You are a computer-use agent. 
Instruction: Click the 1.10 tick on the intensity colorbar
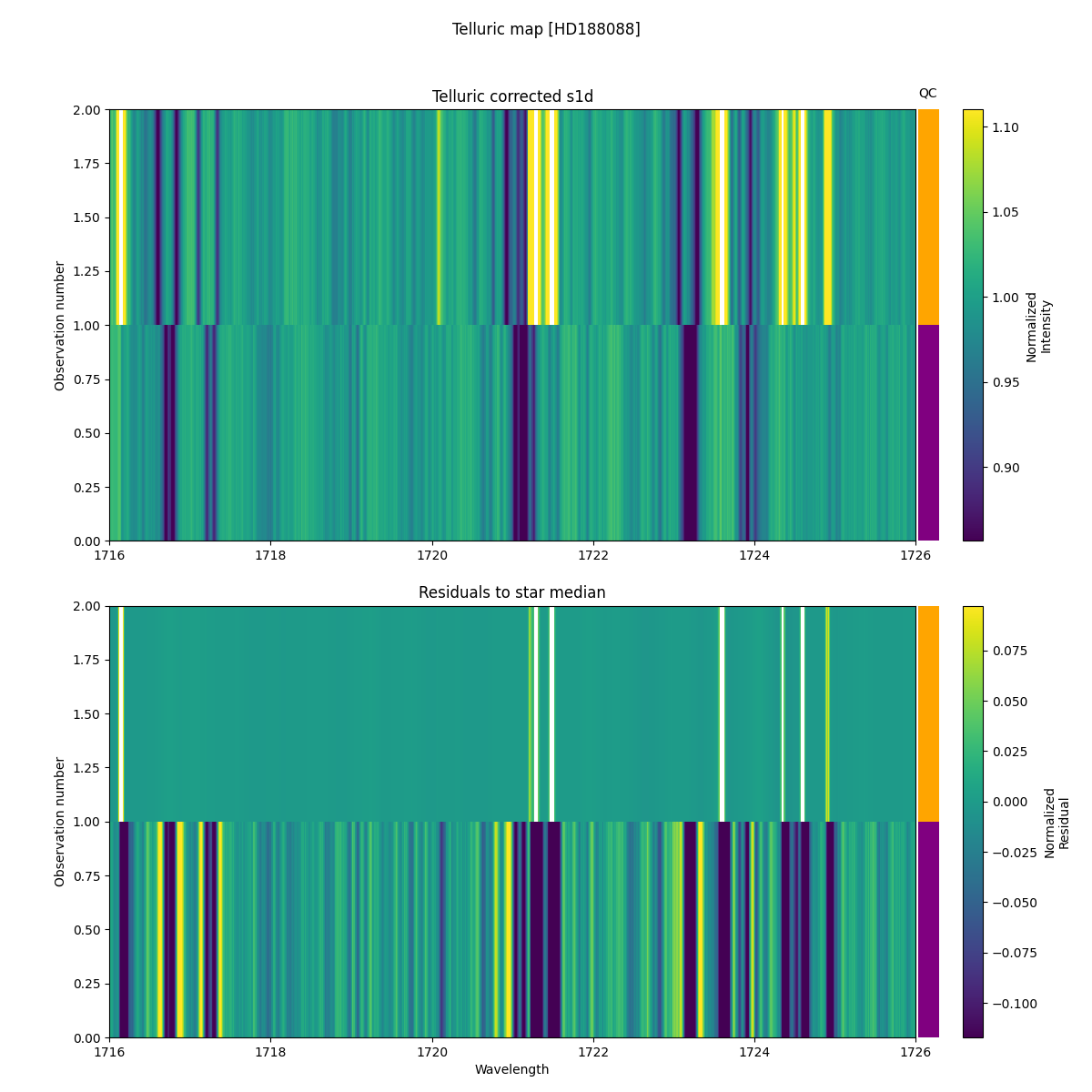[1004, 127]
